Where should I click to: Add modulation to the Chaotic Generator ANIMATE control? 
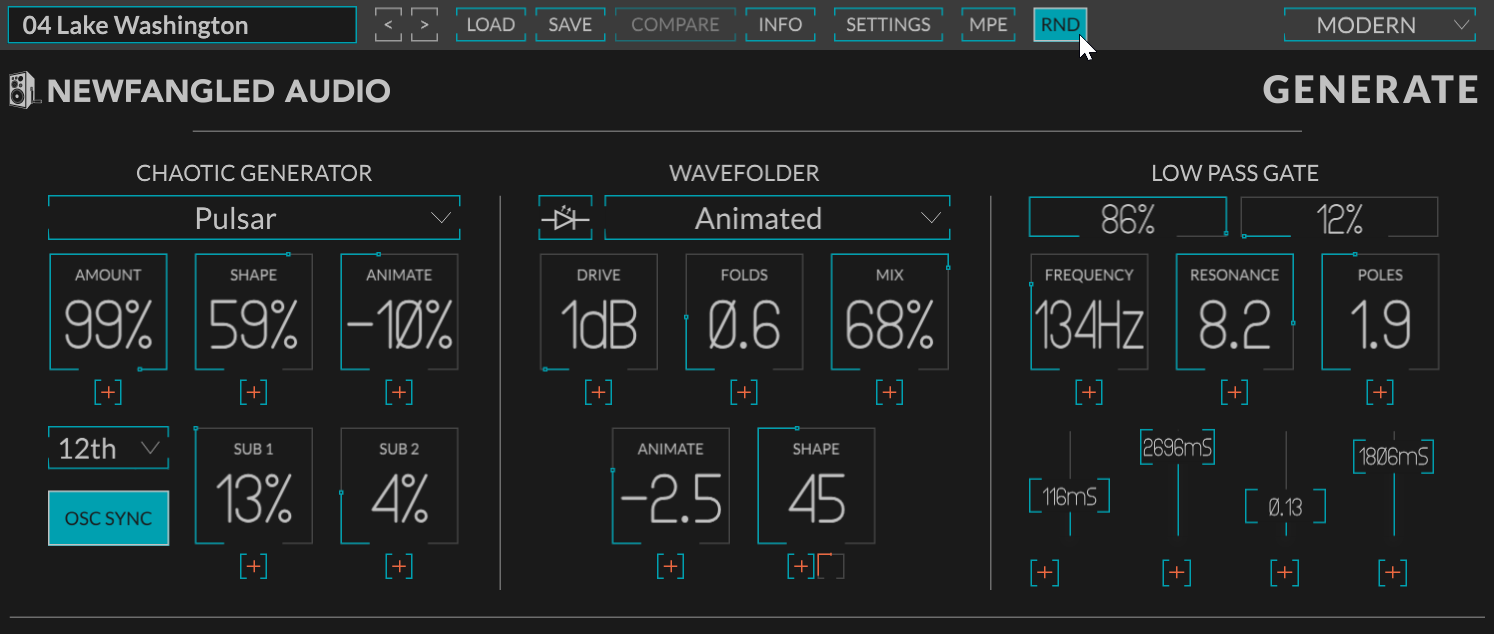coord(400,393)
